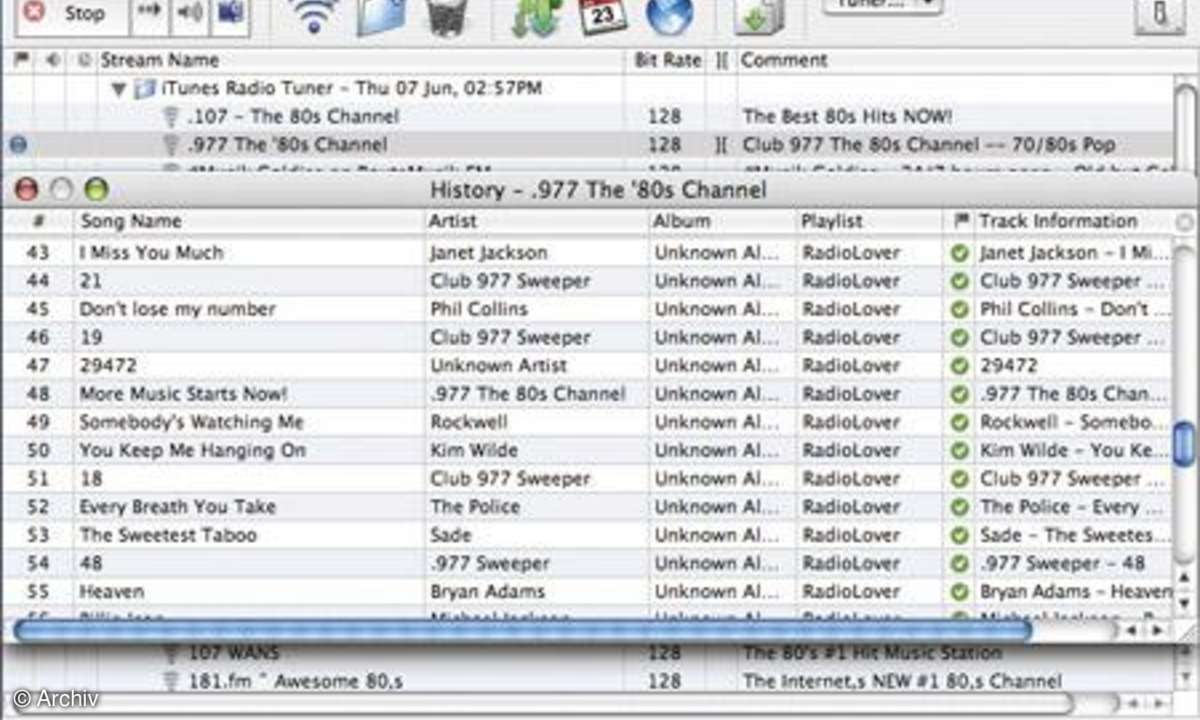
Task: Click the green arrows toolbar icon
Action: pos(536,17)
